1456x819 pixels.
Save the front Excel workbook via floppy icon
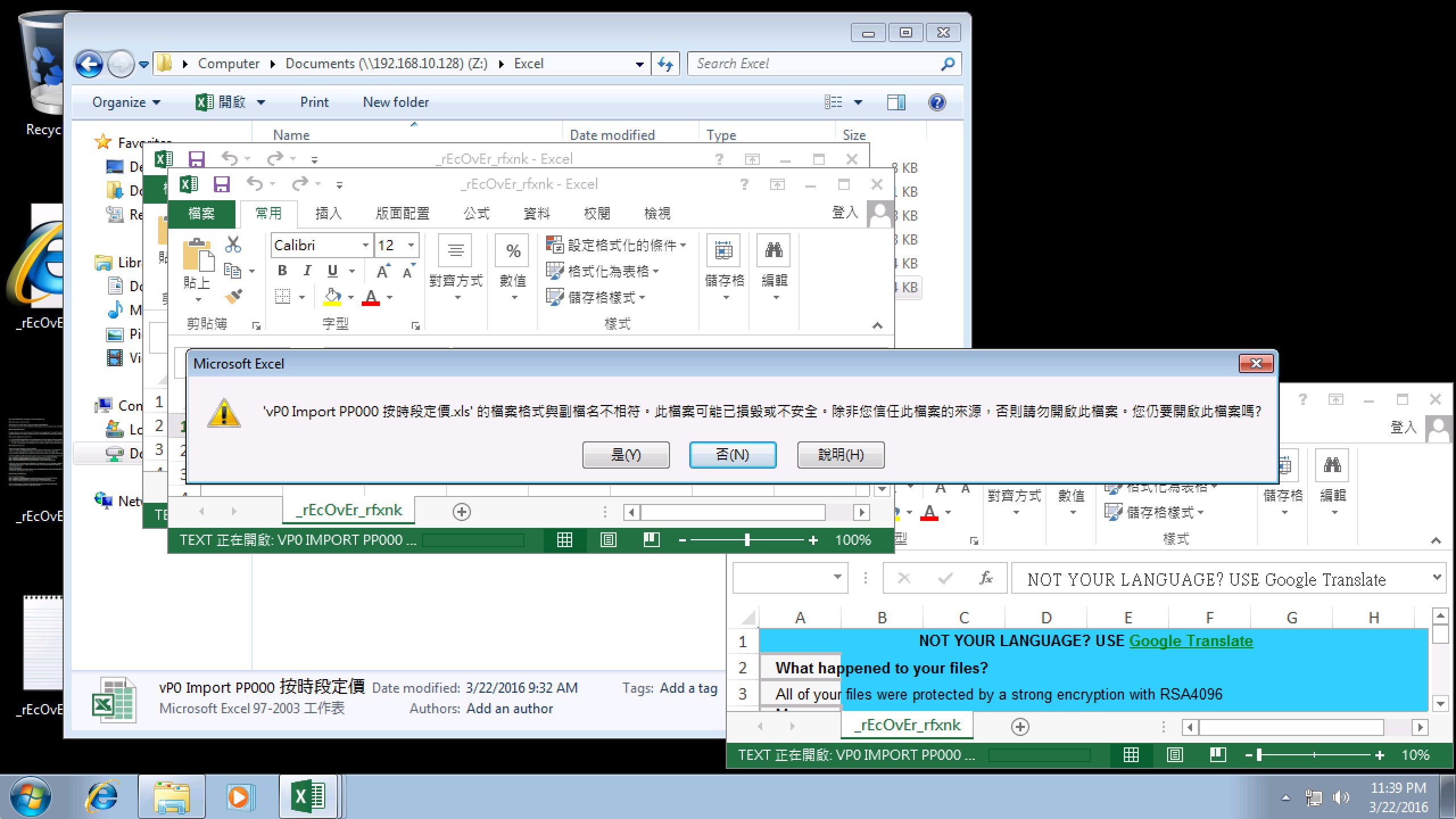pyautogui.click(x=221, y=184)
